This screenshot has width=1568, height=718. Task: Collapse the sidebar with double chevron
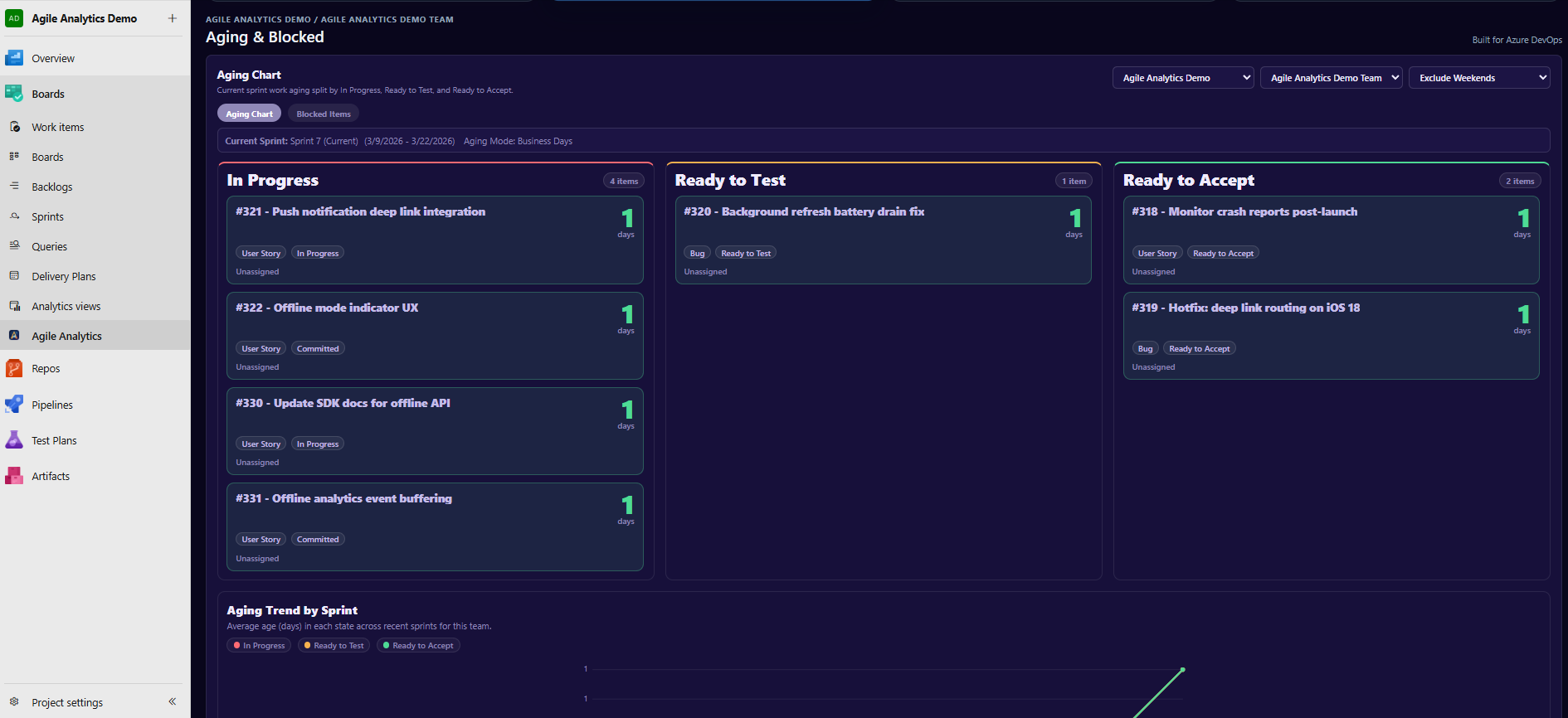pos(173,701)
